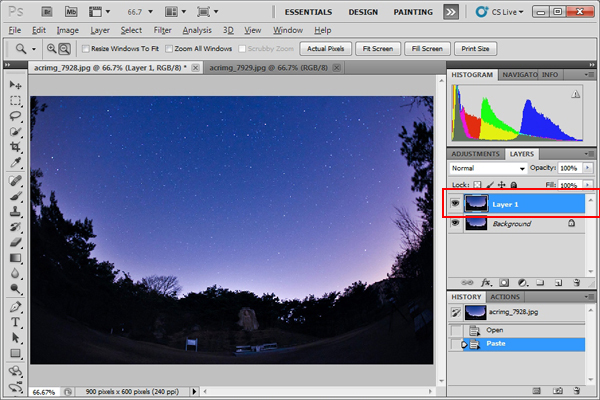
Task: Open the Arrange Documents dropdown
Action: coord(175,12)
